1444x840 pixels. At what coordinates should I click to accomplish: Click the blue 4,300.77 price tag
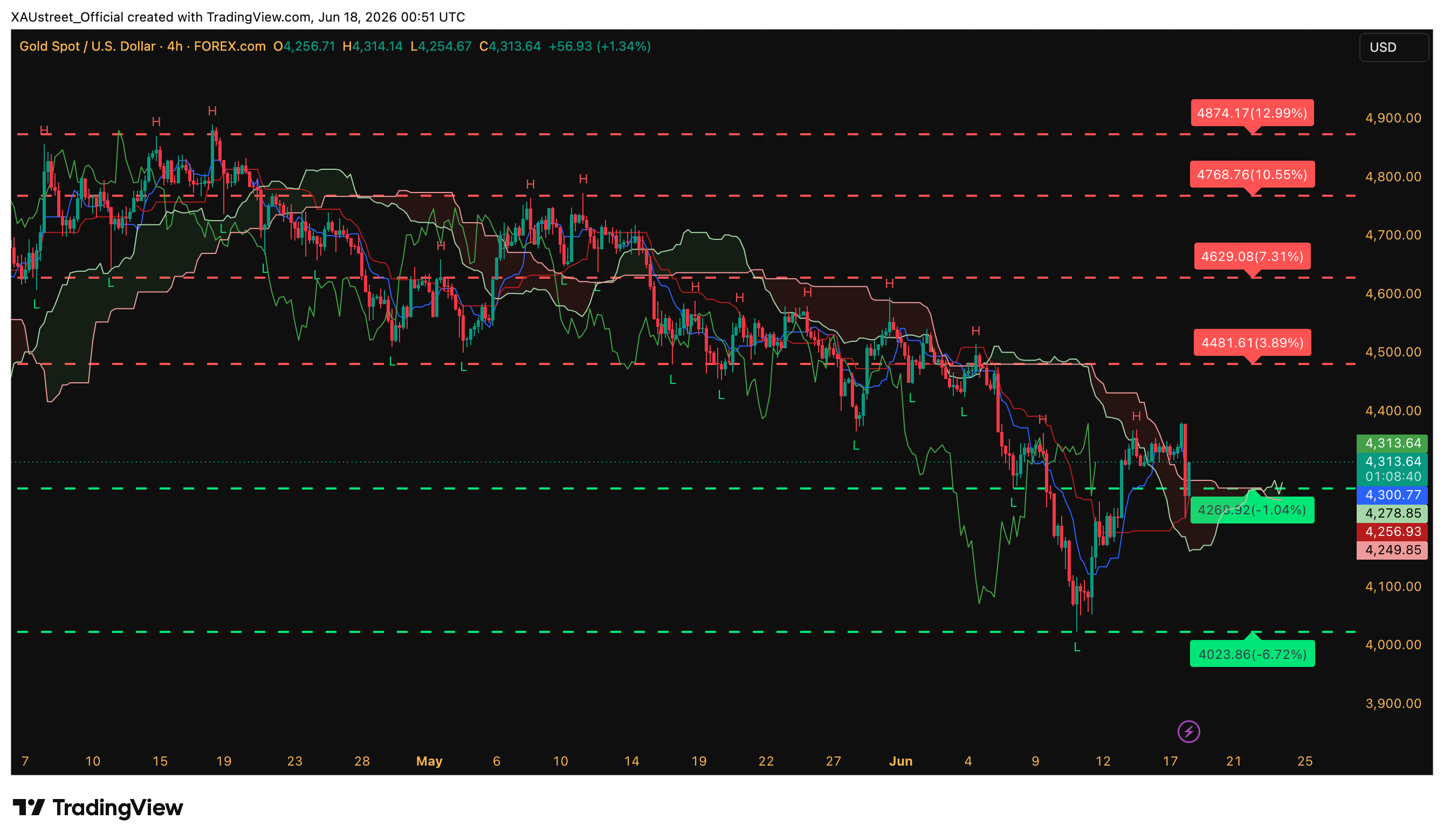tap(1392, 494)
